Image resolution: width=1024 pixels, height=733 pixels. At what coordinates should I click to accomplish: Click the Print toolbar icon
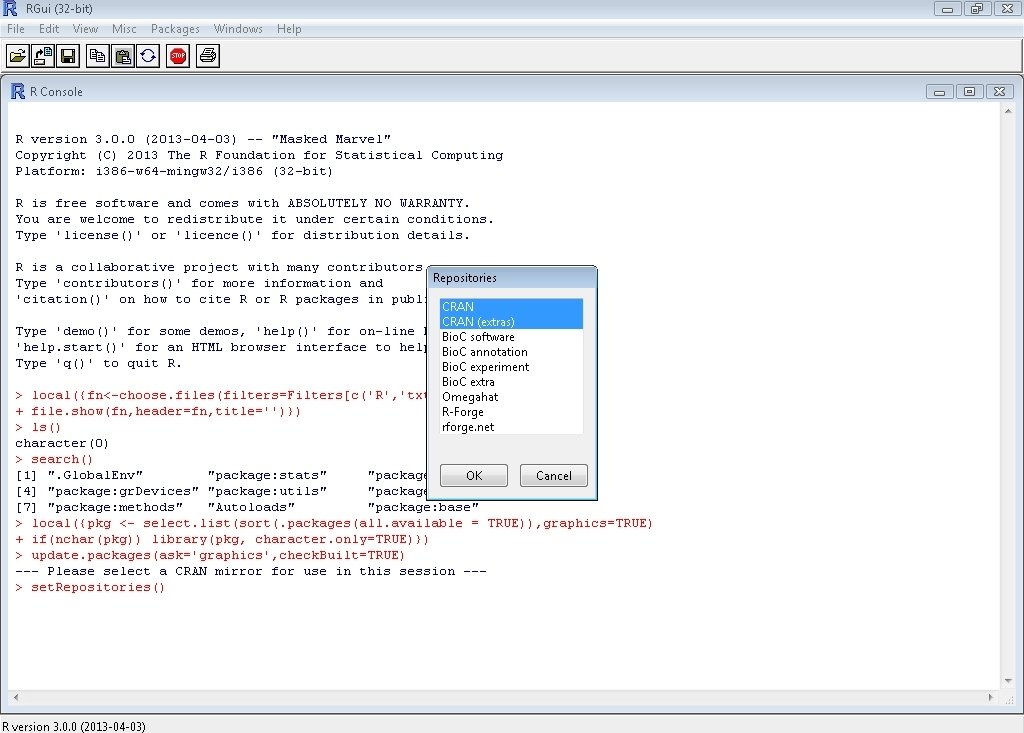click(x=208, y=56)
